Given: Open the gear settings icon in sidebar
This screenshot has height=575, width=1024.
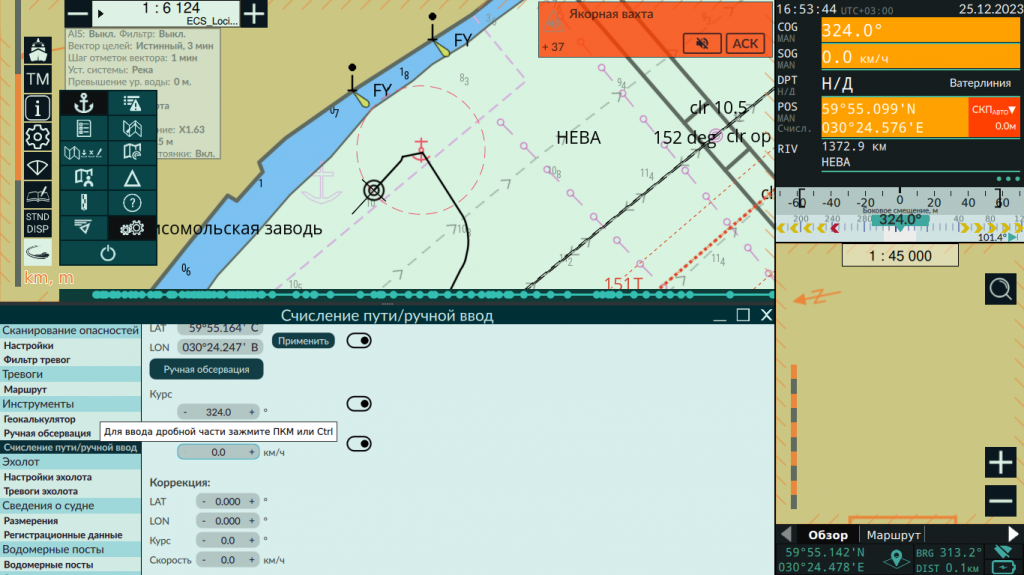Looking at the screenshot, I should pyautogui.click(x=37, y=137).
